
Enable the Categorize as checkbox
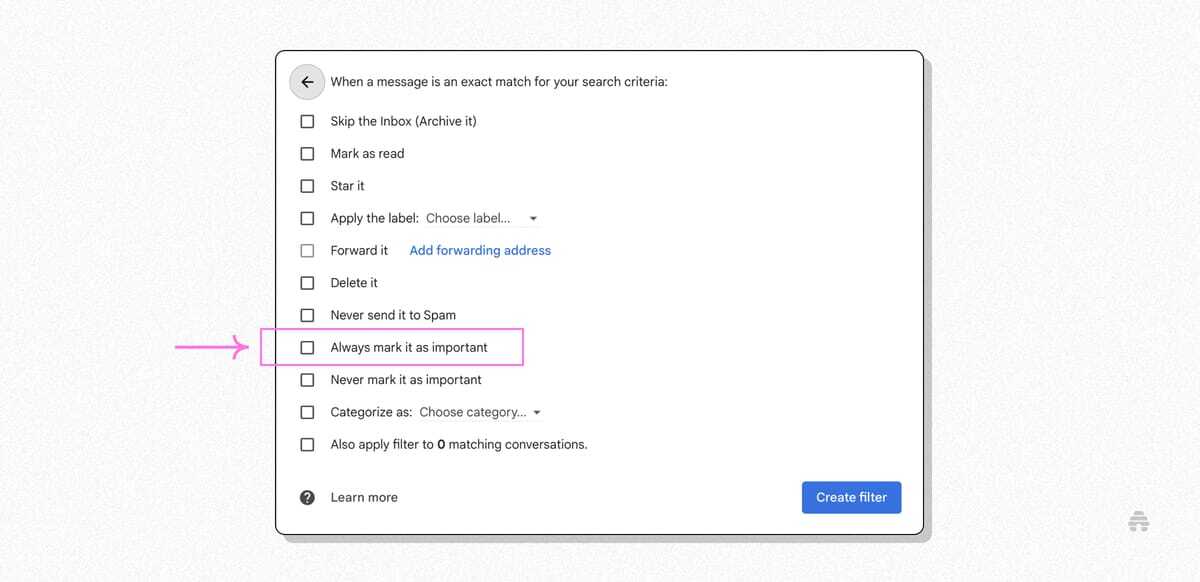tap(307, 412)
